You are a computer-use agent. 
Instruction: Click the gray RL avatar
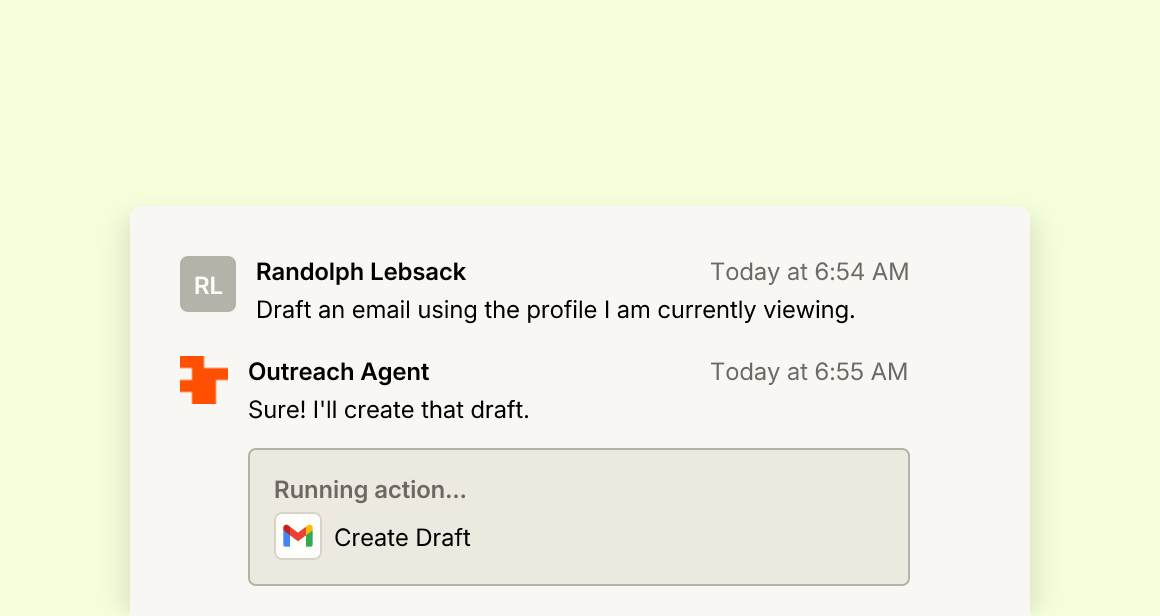(208, 284)
